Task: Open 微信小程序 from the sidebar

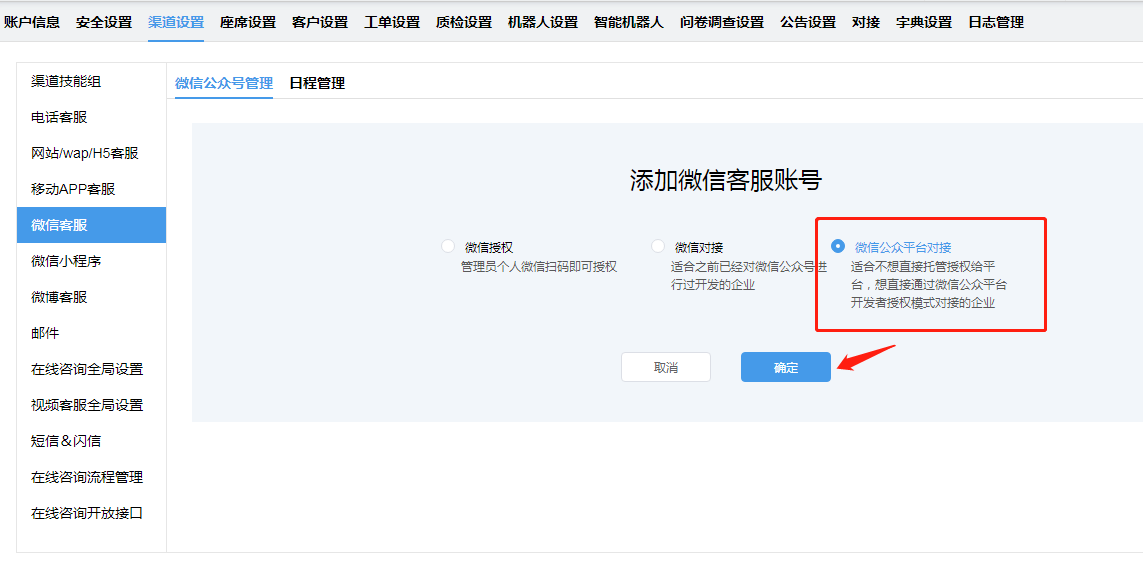Action: tap(92, 261)
